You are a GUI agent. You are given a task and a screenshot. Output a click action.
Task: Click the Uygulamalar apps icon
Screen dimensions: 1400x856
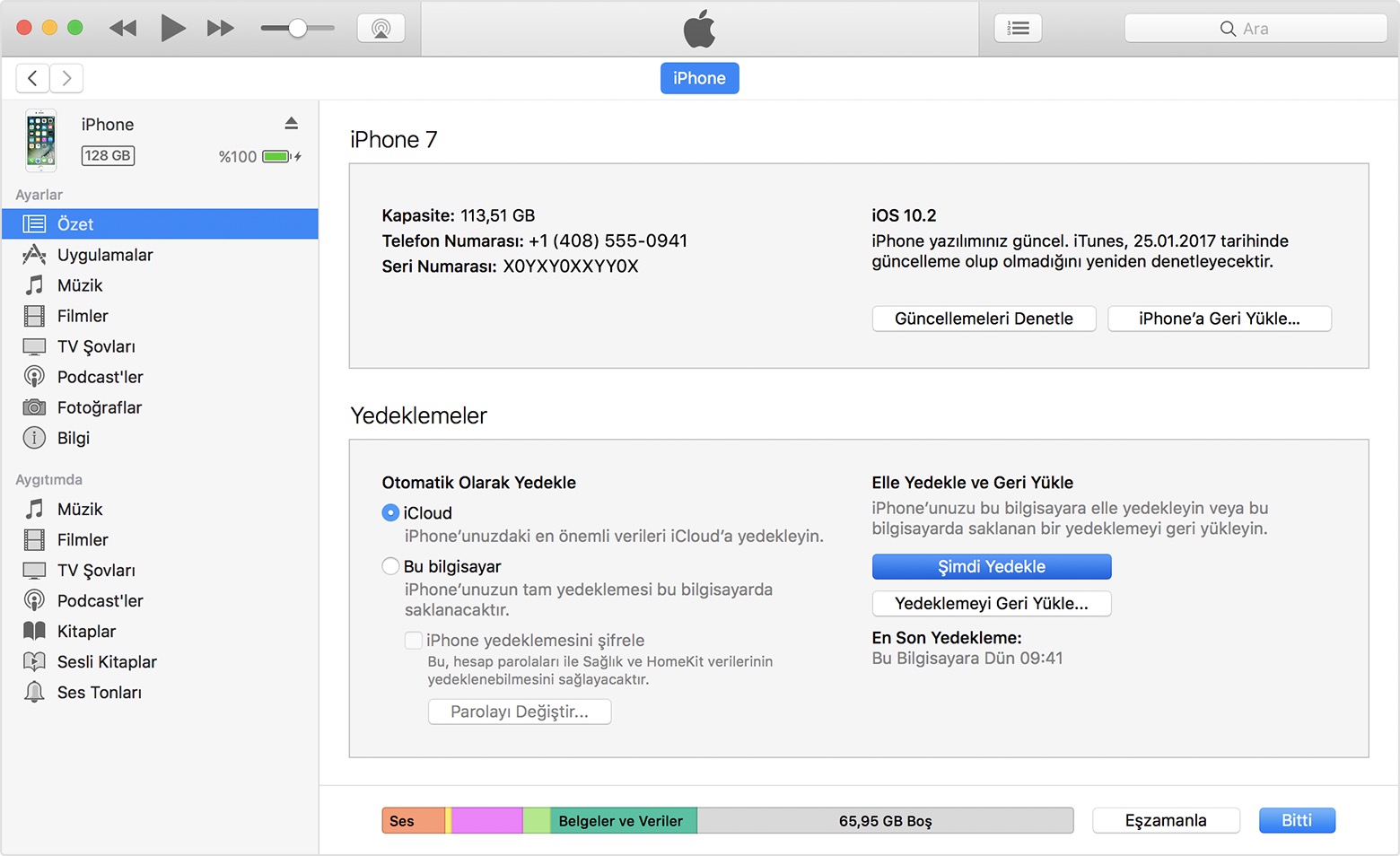[x=34, y=254]
